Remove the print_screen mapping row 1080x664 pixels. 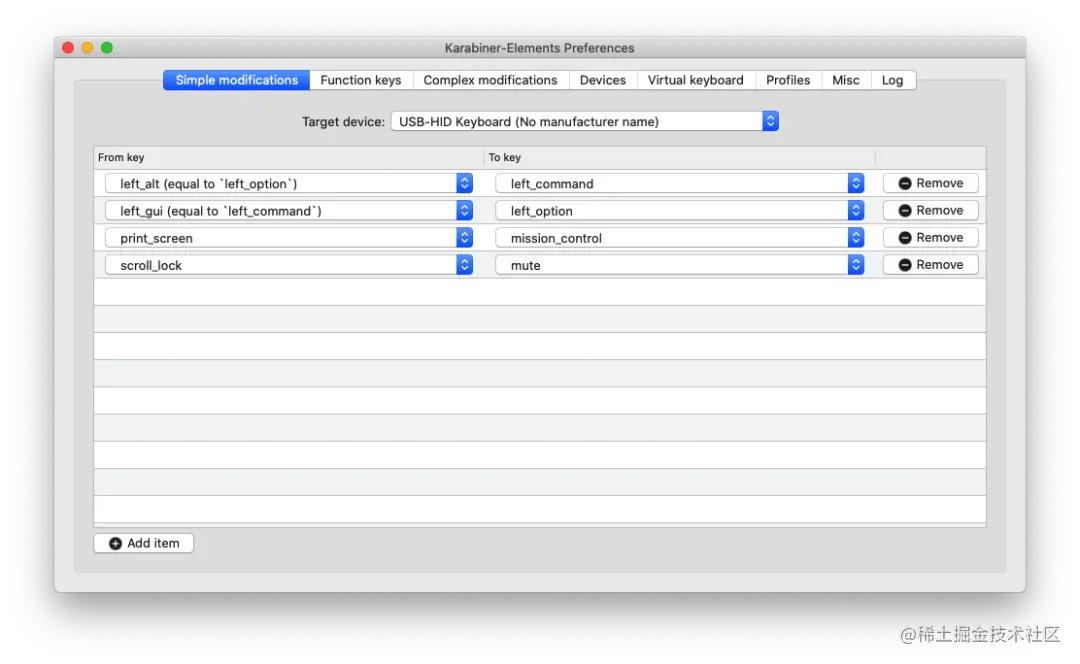[x=931, y=238]
